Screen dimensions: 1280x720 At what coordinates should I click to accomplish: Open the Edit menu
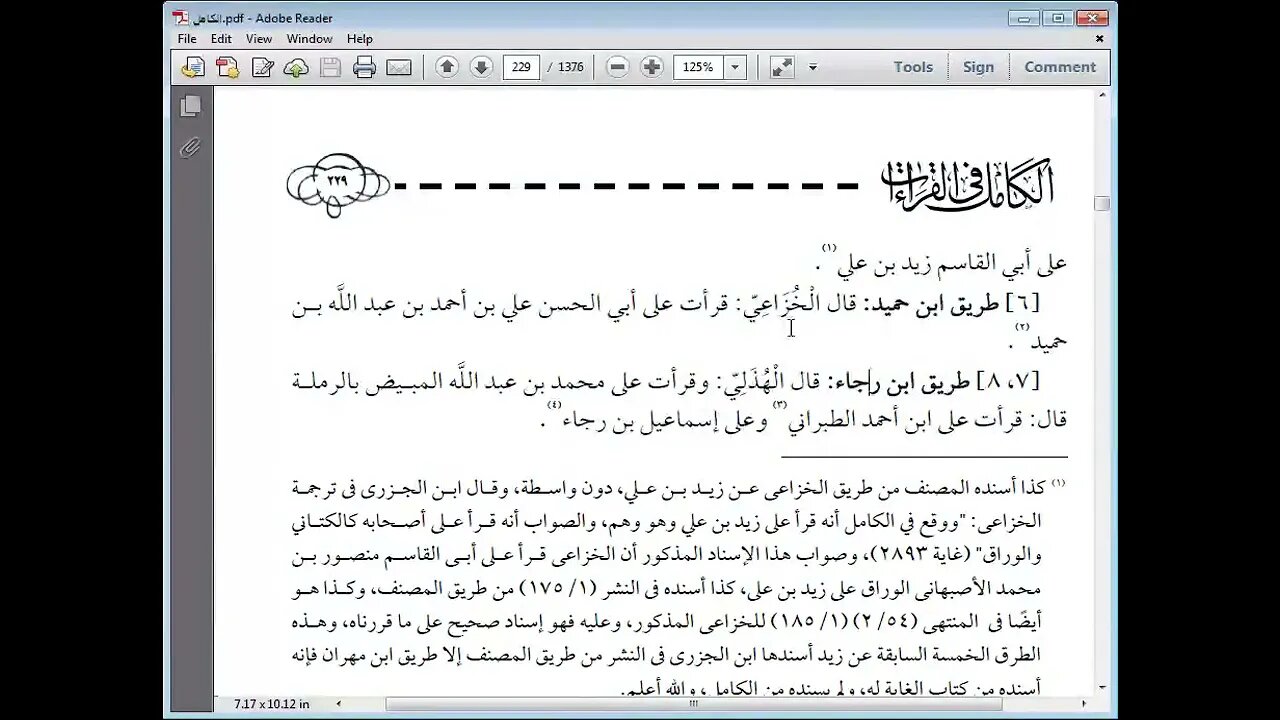tap(221, 39)
